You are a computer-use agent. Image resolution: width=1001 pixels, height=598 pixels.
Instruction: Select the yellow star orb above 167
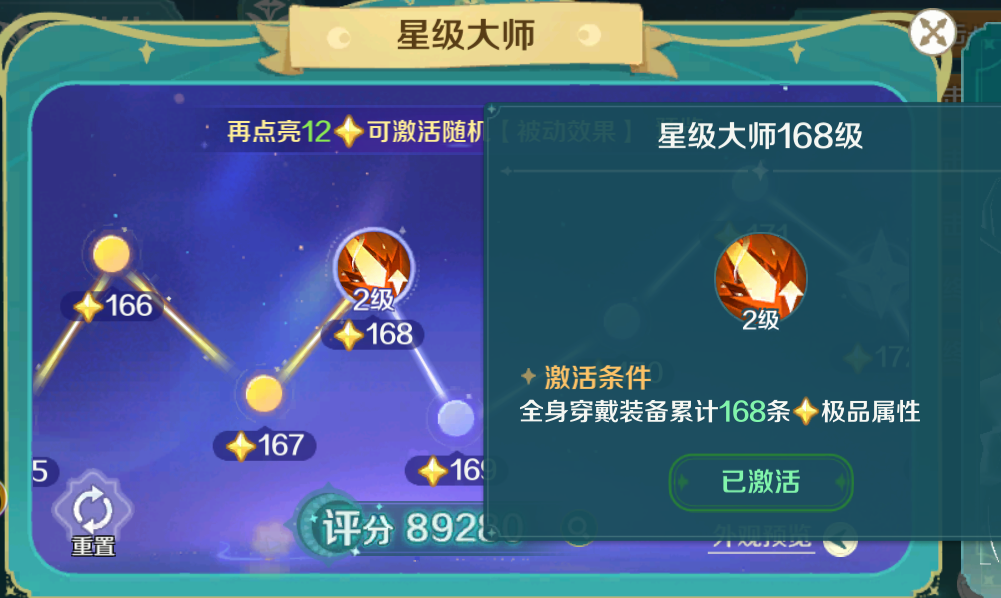(264, 393)
